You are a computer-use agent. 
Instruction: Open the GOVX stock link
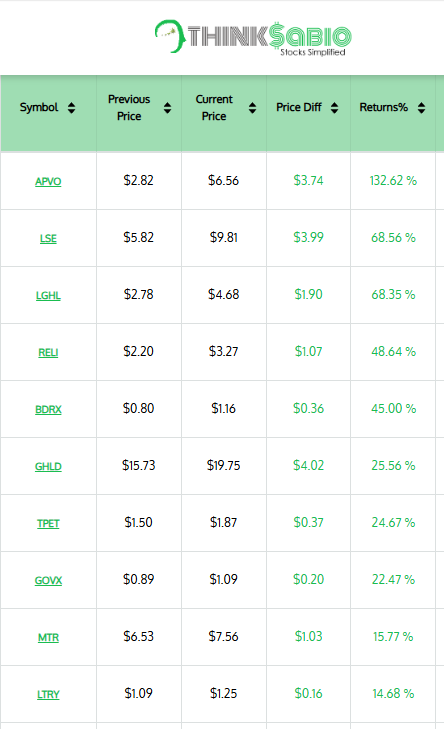pos(48,580)
